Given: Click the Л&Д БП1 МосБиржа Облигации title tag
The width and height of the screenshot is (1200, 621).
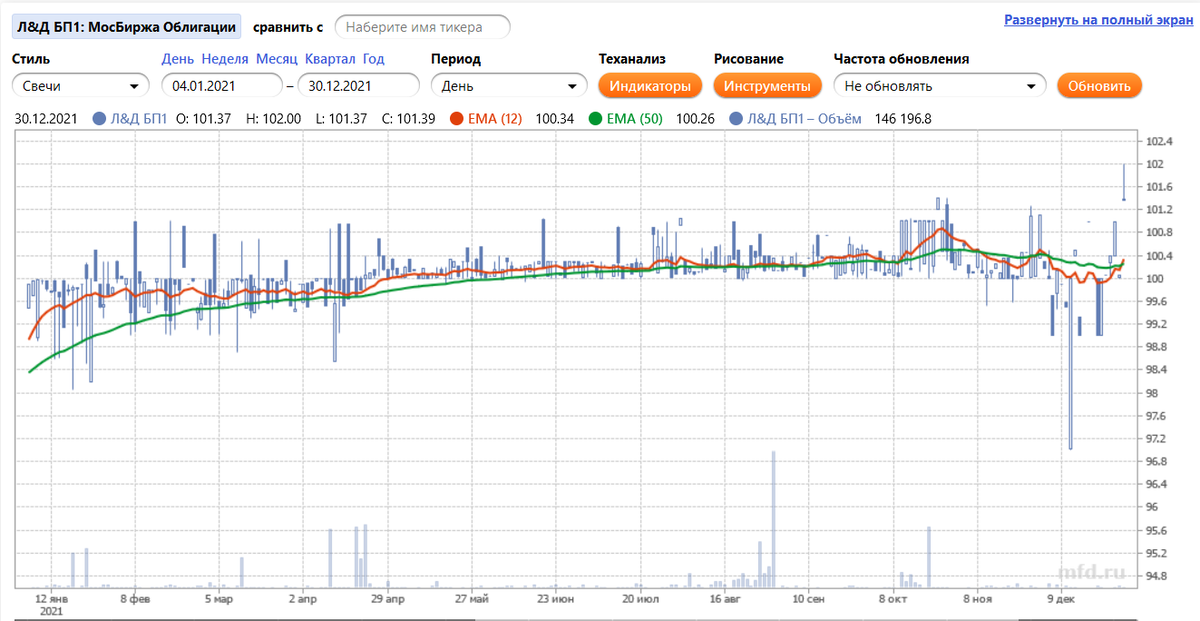Looking at the screenshot, I should 127,27.
